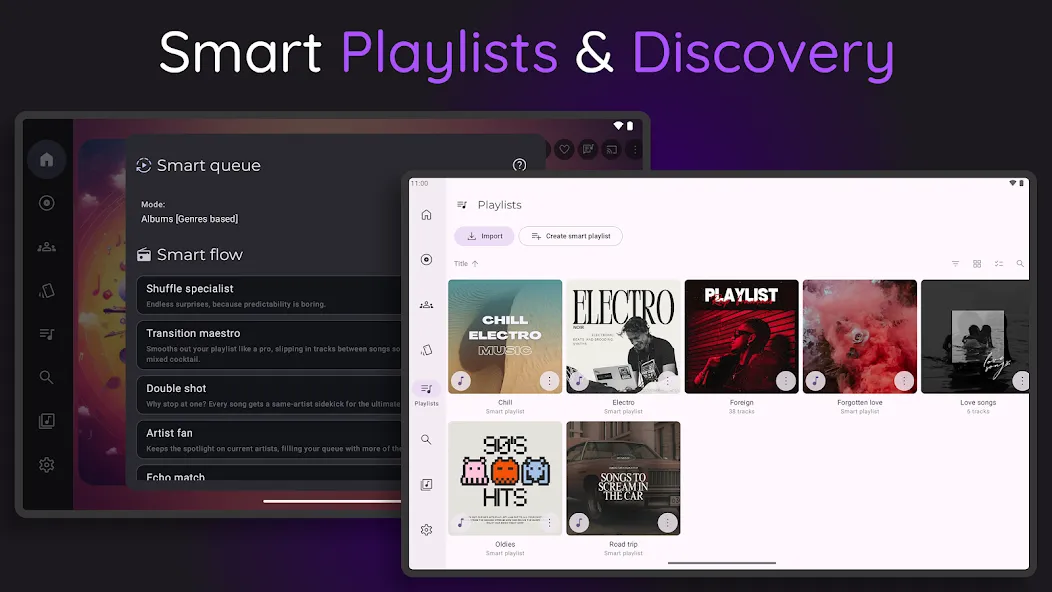Open music library icon in dark tablet sidebar
Viewport: 1052px width, 592px height.
(46, 421)
